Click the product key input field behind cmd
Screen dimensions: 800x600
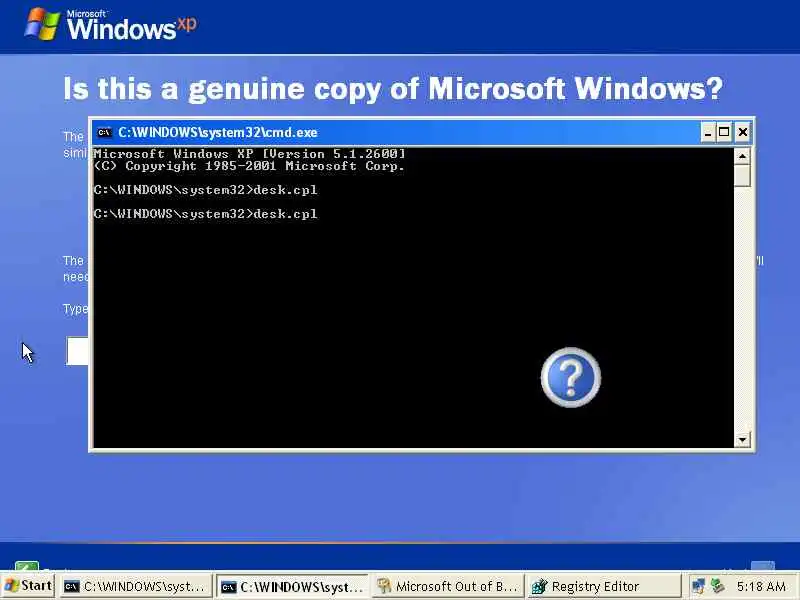pos(77,351)
